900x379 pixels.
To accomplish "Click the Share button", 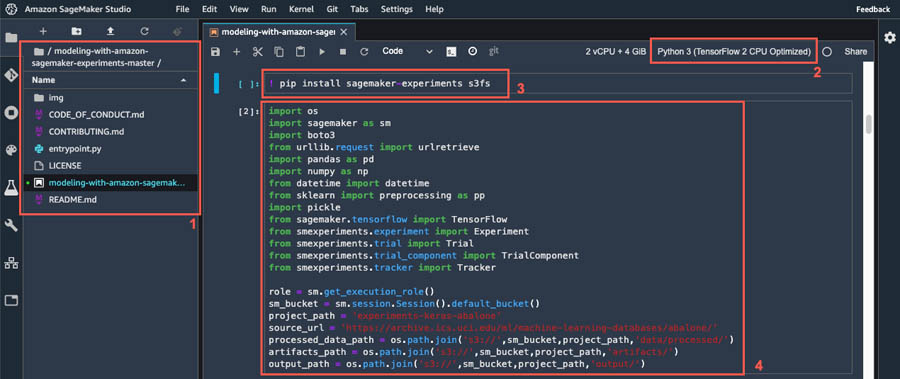I will coord(855,51).
